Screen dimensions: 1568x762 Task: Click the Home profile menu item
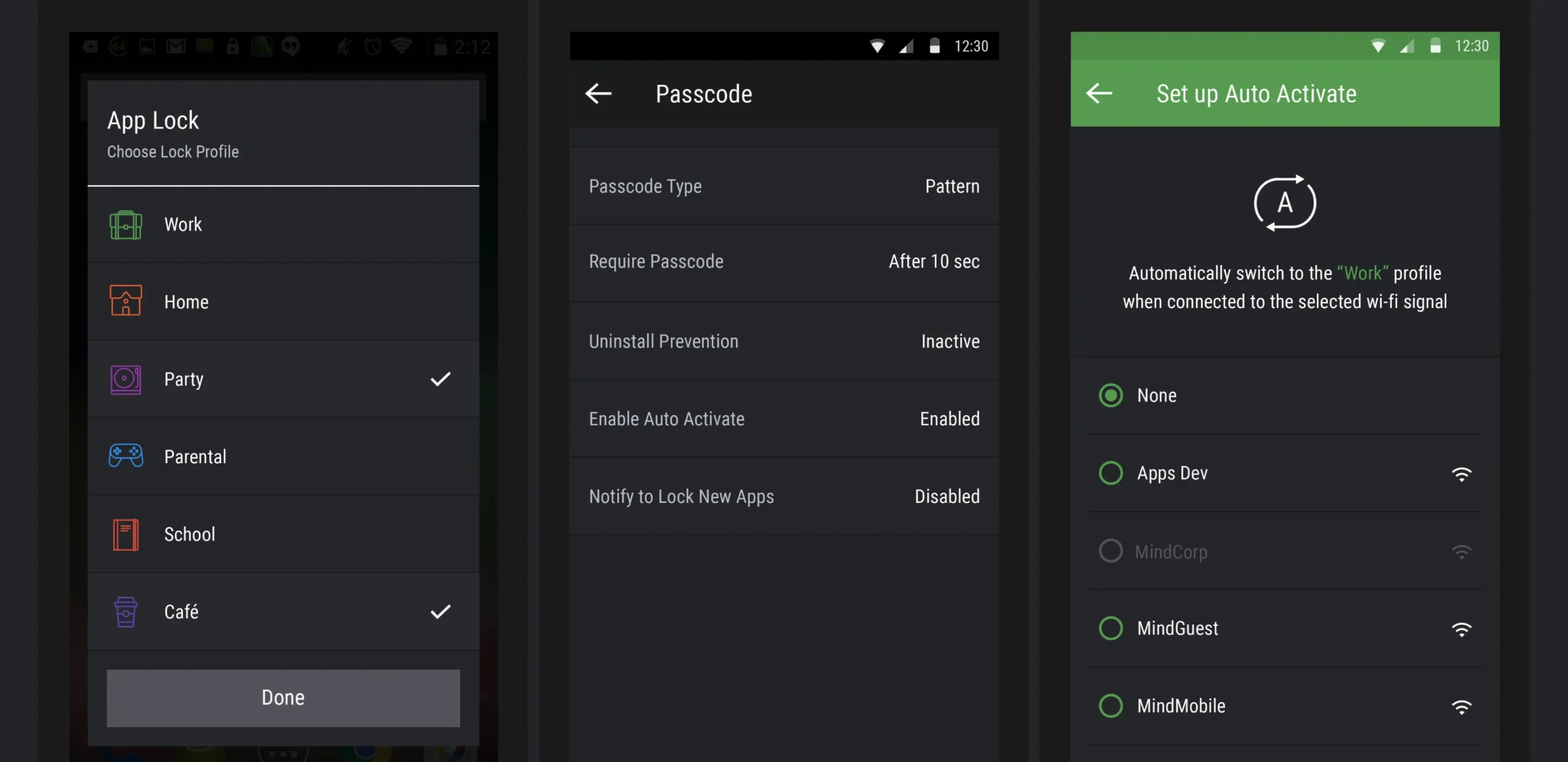click(283, 301)
